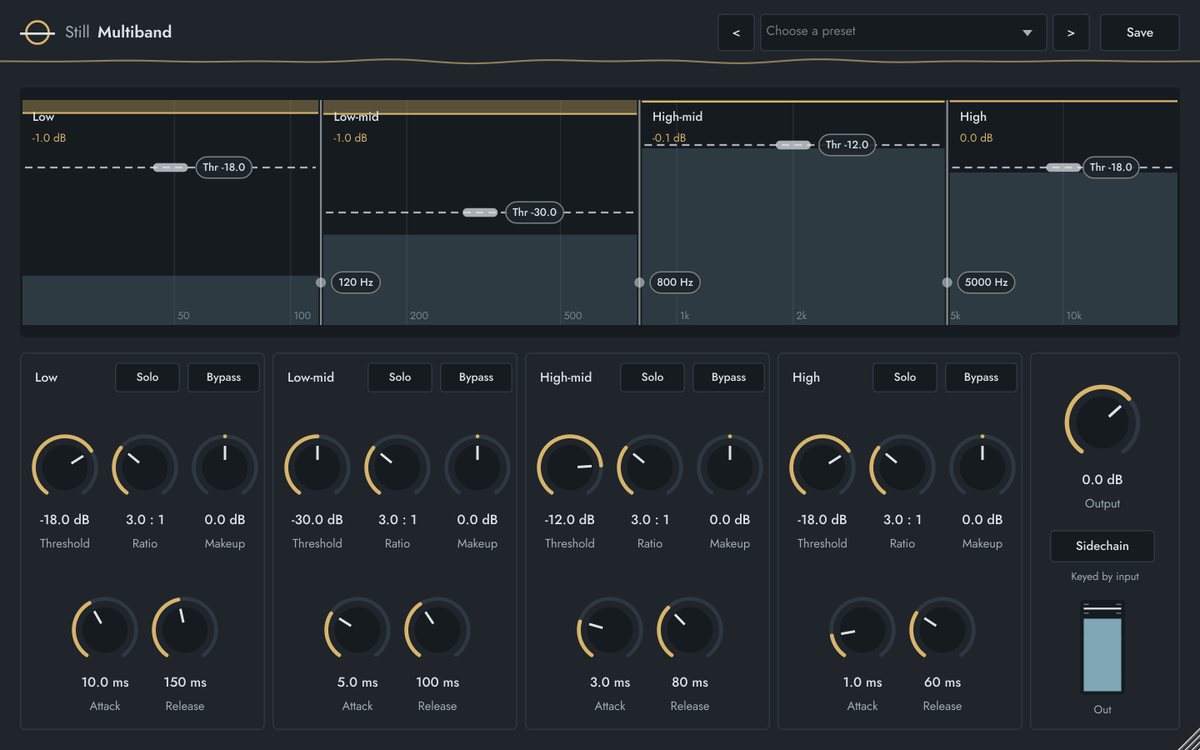
Task: Click the Low band Ratio knob
Action: [x=145, y=467]
